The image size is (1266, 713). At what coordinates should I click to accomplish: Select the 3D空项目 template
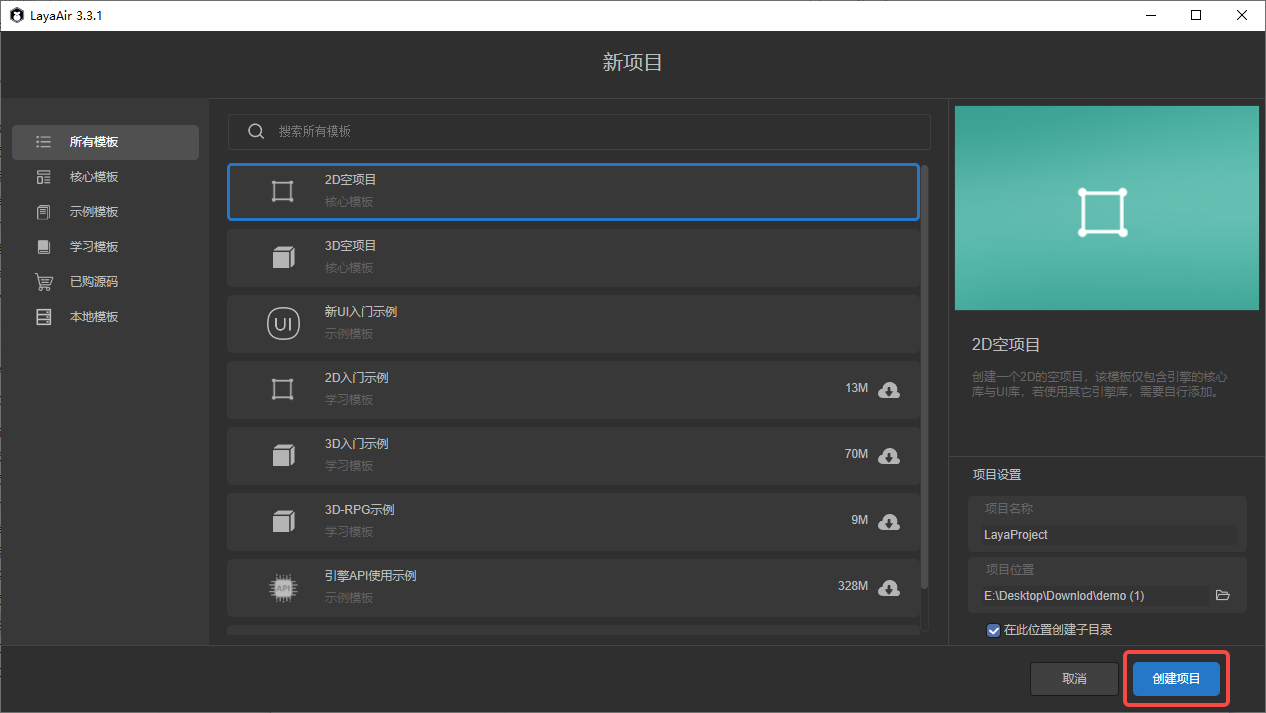click(x=573, y=257)
